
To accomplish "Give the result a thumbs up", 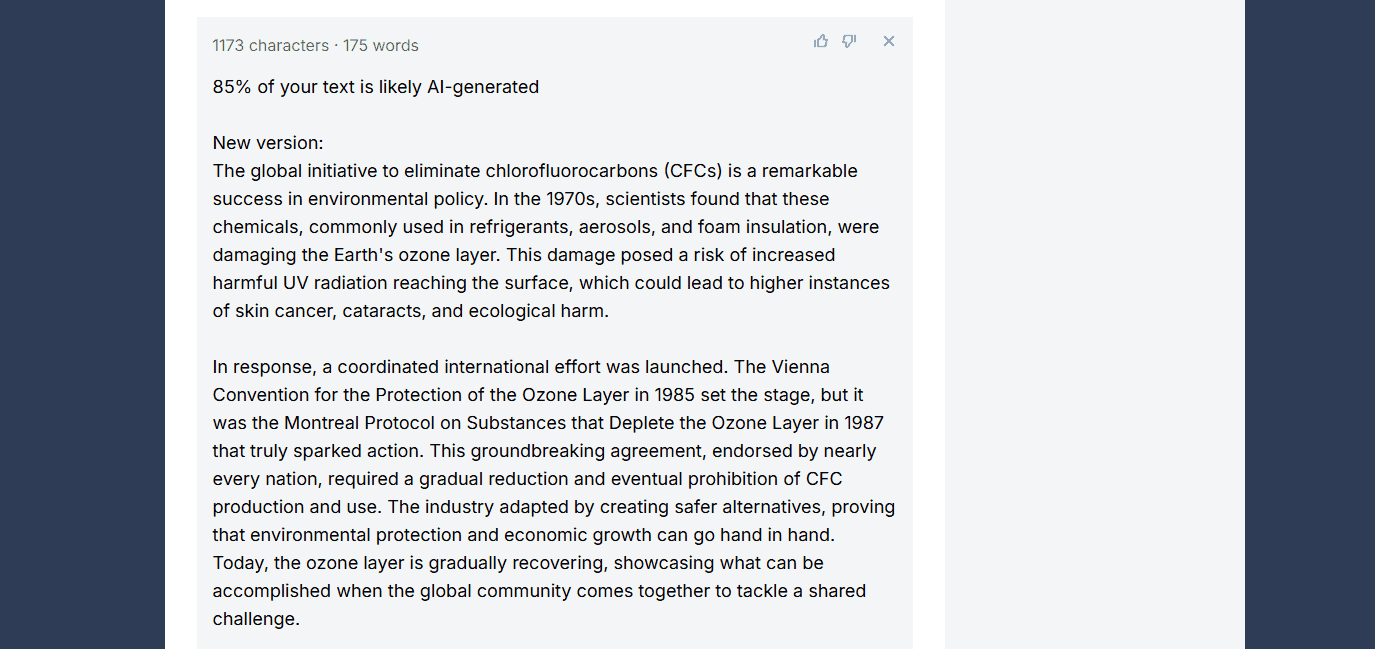I will [821, 41].
